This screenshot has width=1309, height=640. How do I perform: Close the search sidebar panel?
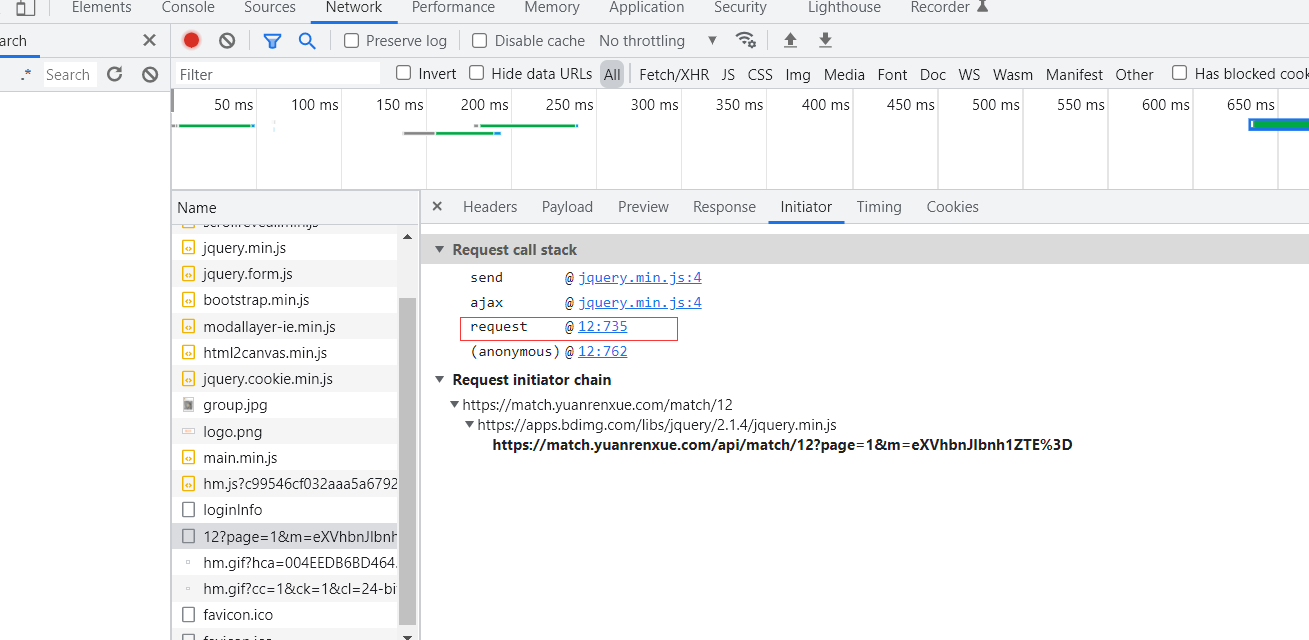tap(149, 40)
